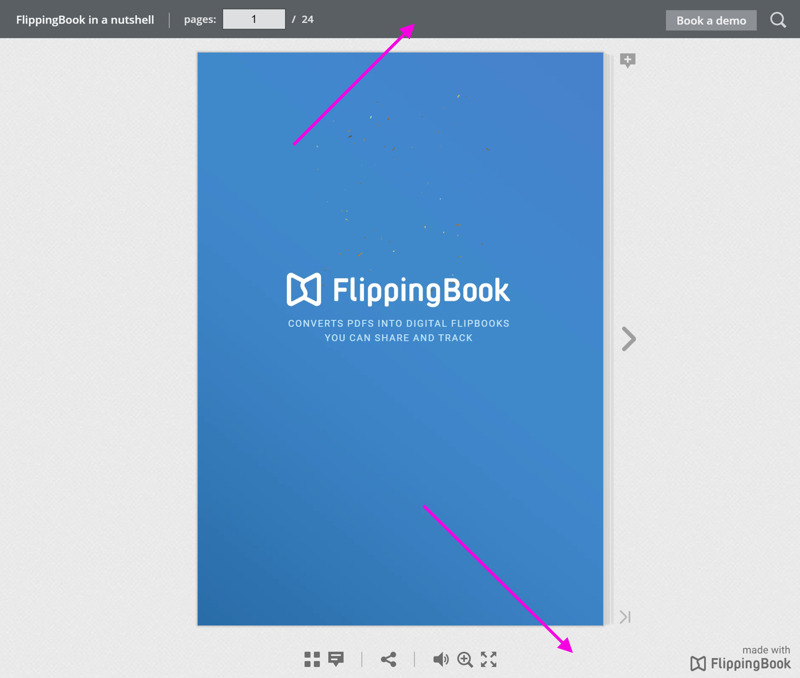Screen dimensions: 800x678
Task: Open the made with FlippingBook link
Action: coord(740,658)
